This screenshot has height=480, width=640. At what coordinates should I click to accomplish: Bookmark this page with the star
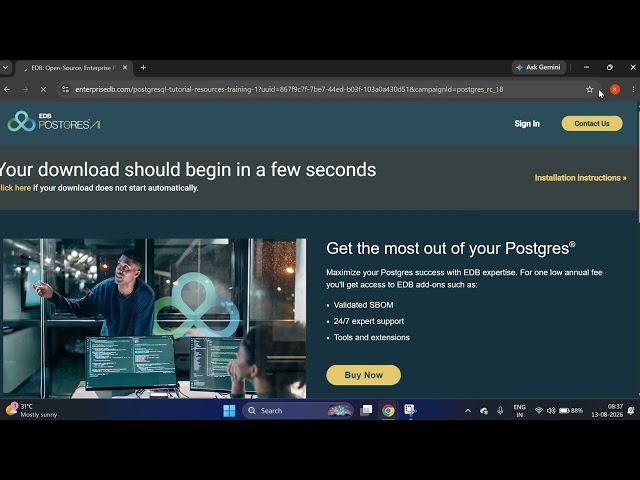pos(589,89)
